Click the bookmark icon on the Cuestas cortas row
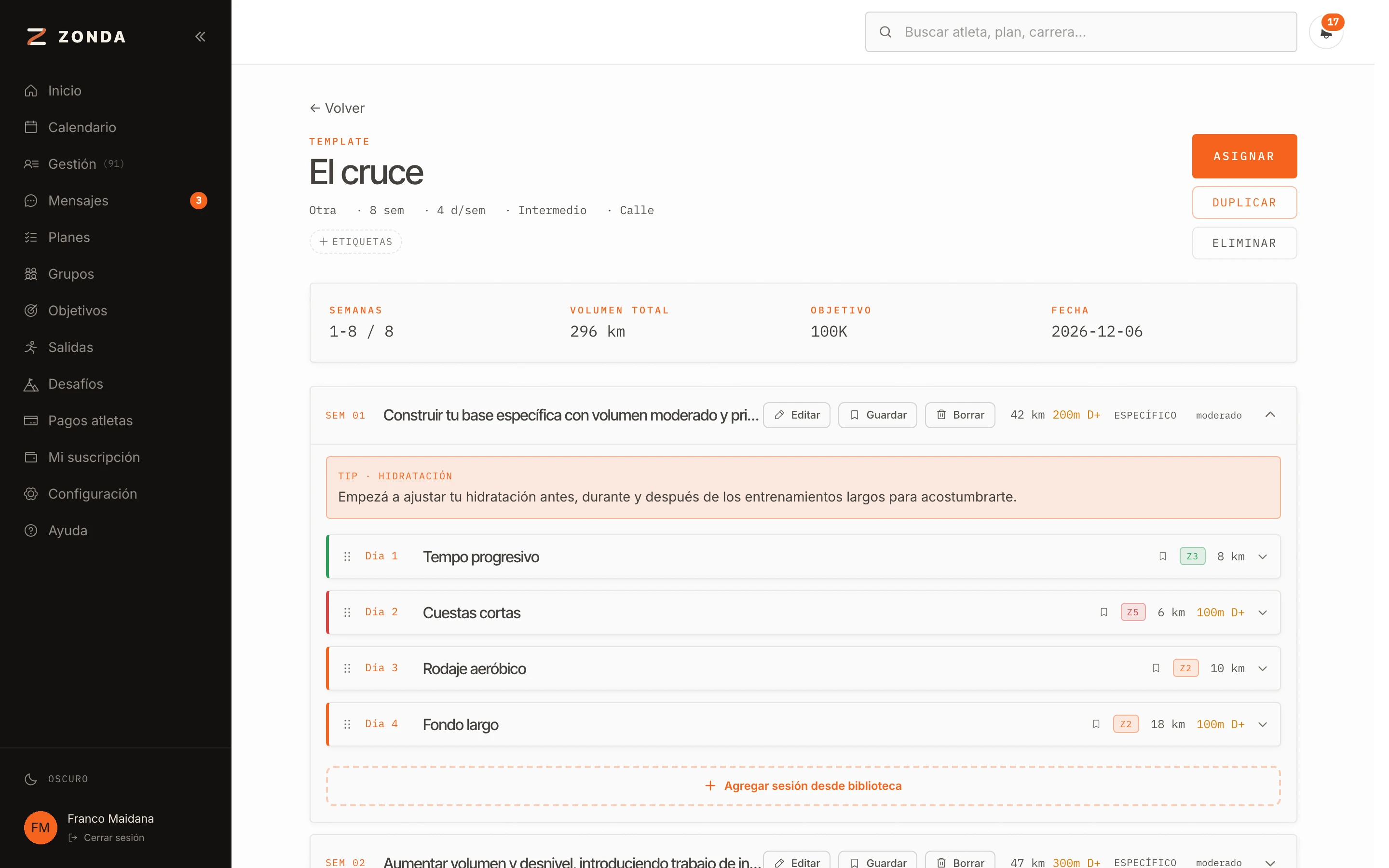Viewport: 1389px width, 868px height. click(x=1104, y=612)
